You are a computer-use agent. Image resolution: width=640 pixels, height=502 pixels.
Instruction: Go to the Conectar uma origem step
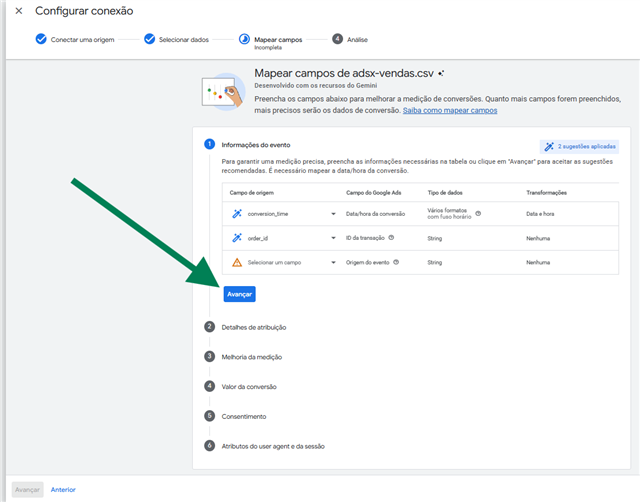82,40
